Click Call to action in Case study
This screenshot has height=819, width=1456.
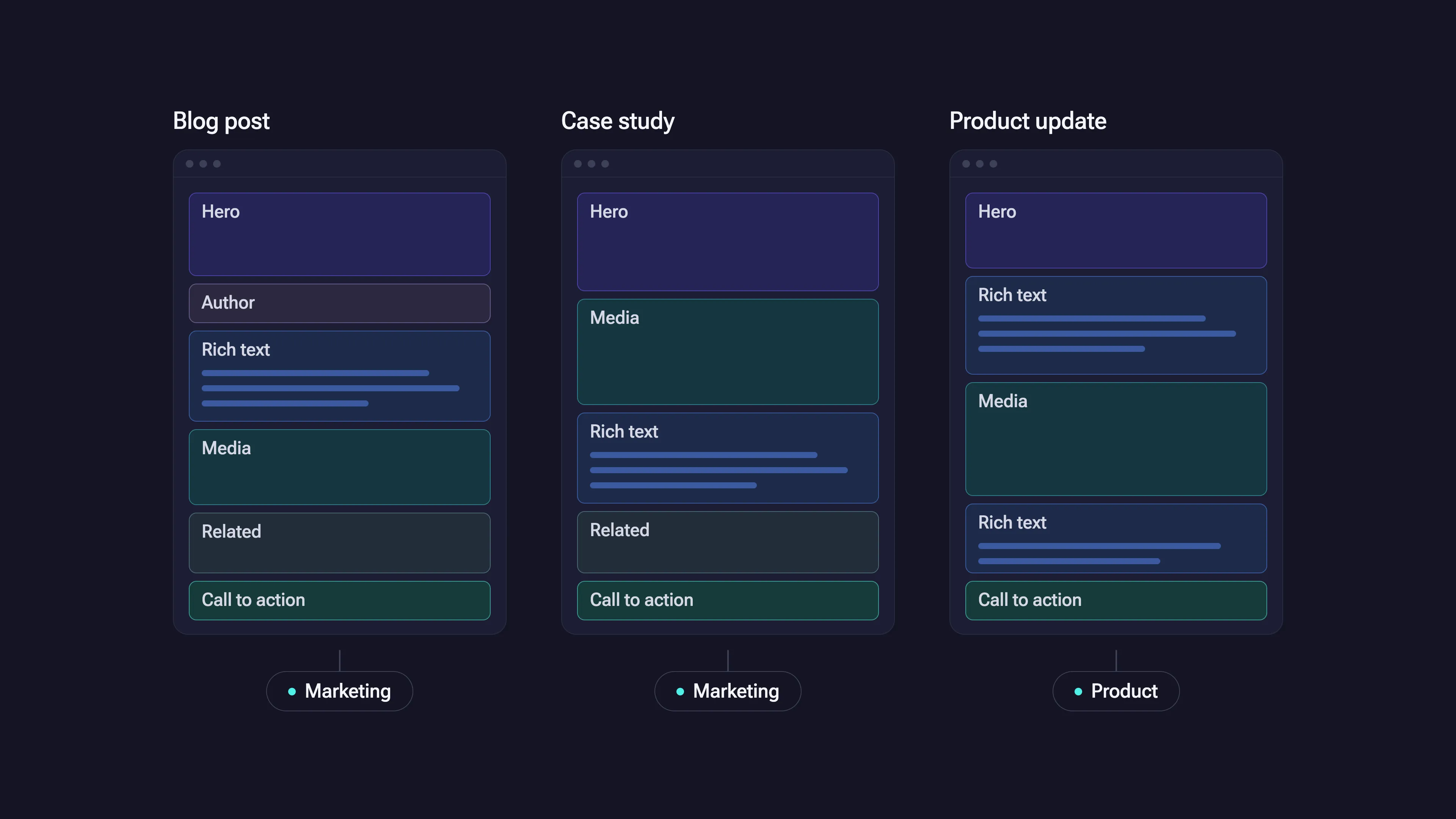pyautogui.click(x=728, y=600)
